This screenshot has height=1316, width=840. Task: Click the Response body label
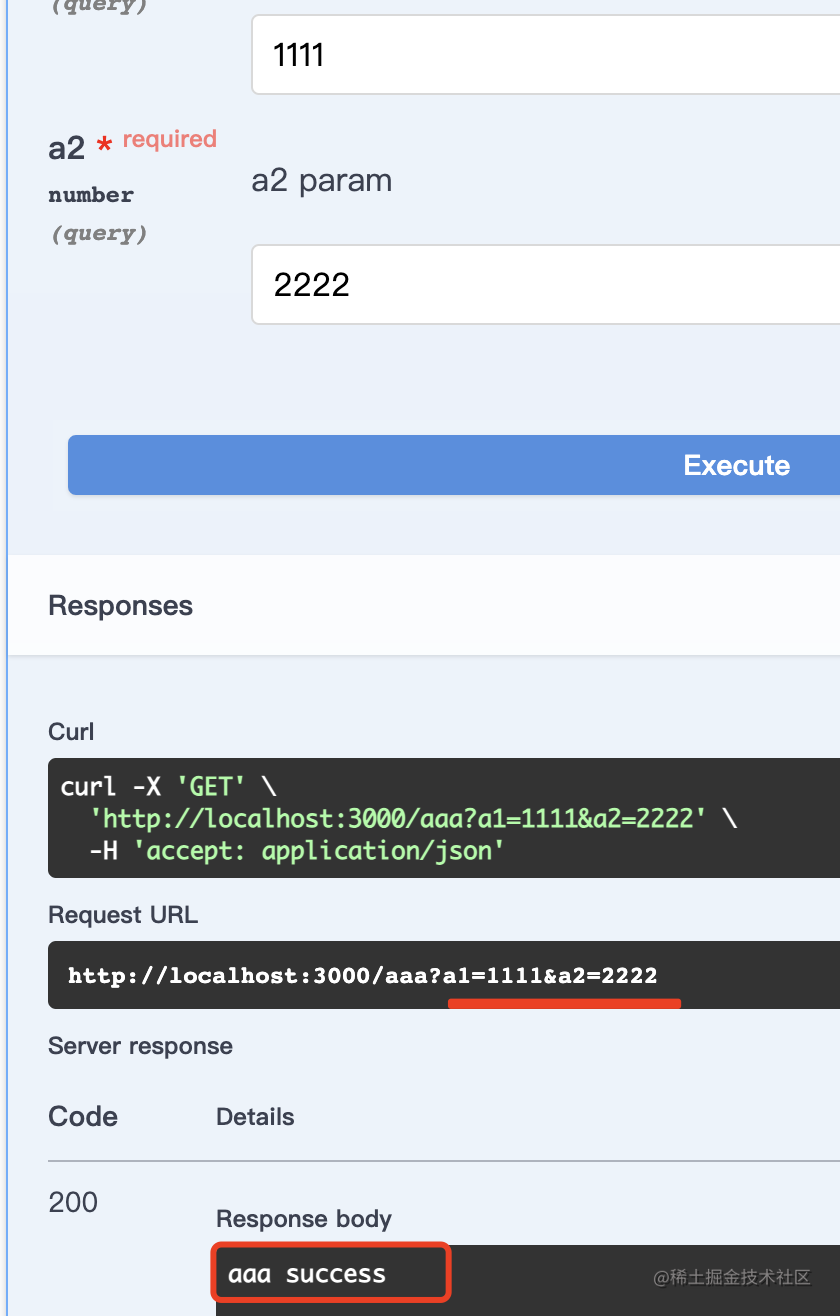pos(304,1219)
